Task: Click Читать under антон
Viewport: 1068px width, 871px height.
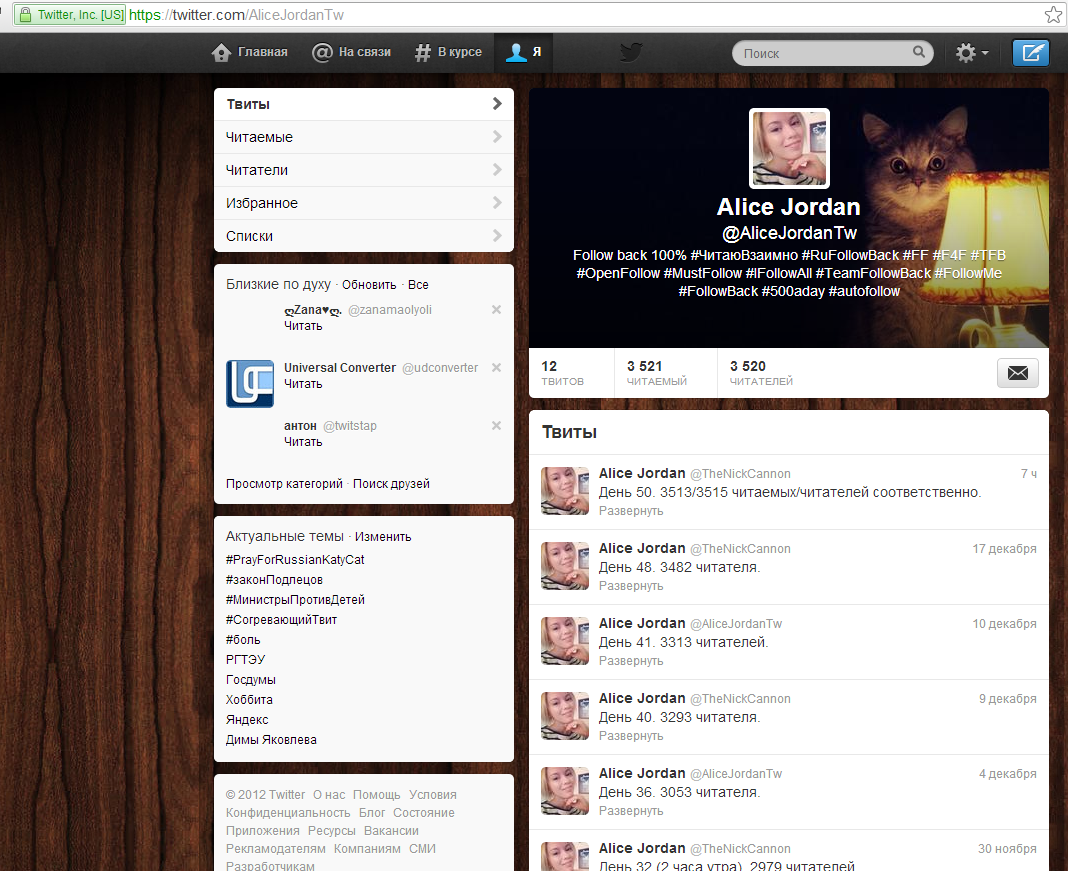Action: [x=303, y=442]
